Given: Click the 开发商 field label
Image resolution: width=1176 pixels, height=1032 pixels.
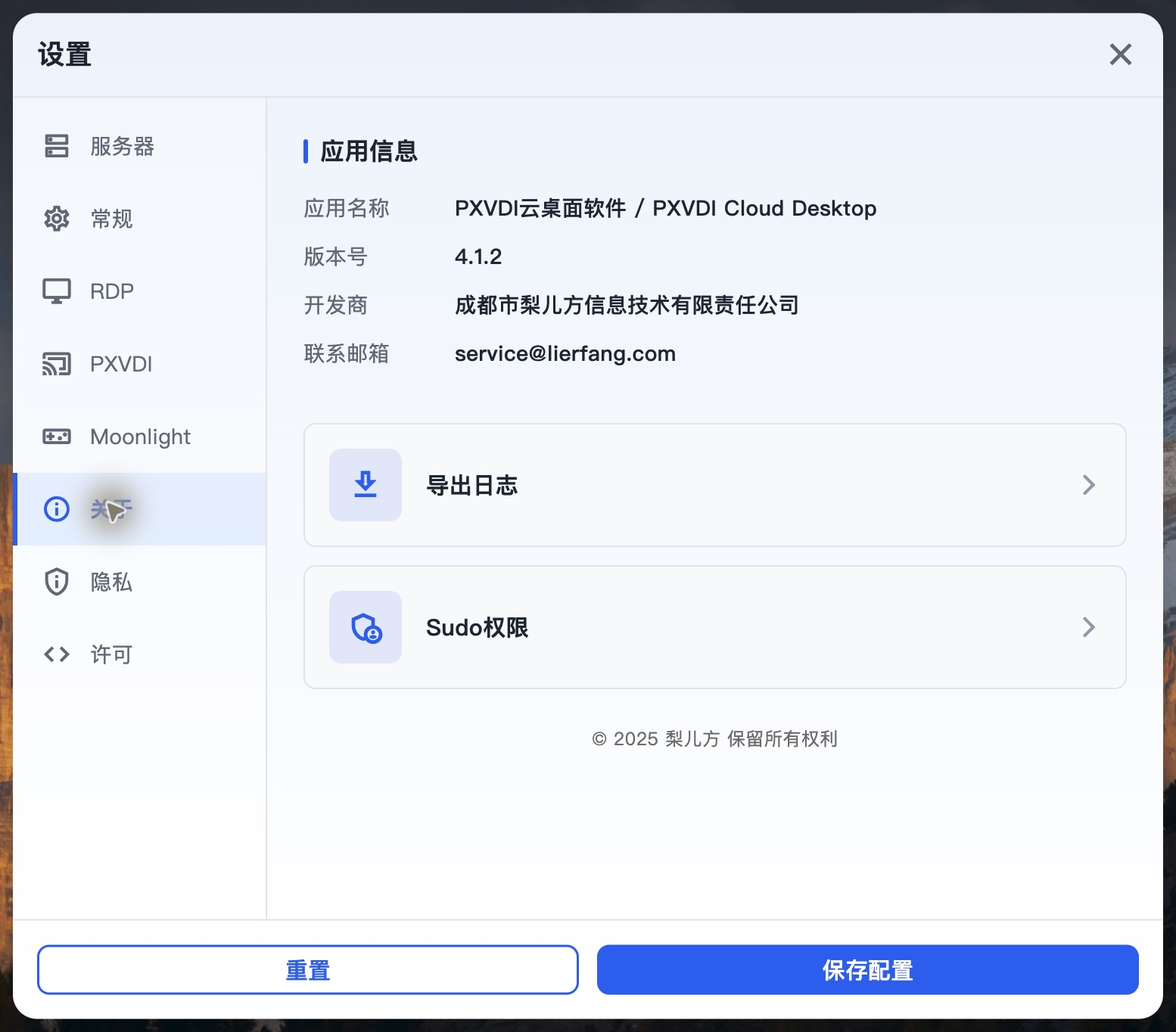Looking at the screenshot, I should [x=336, y=305].
